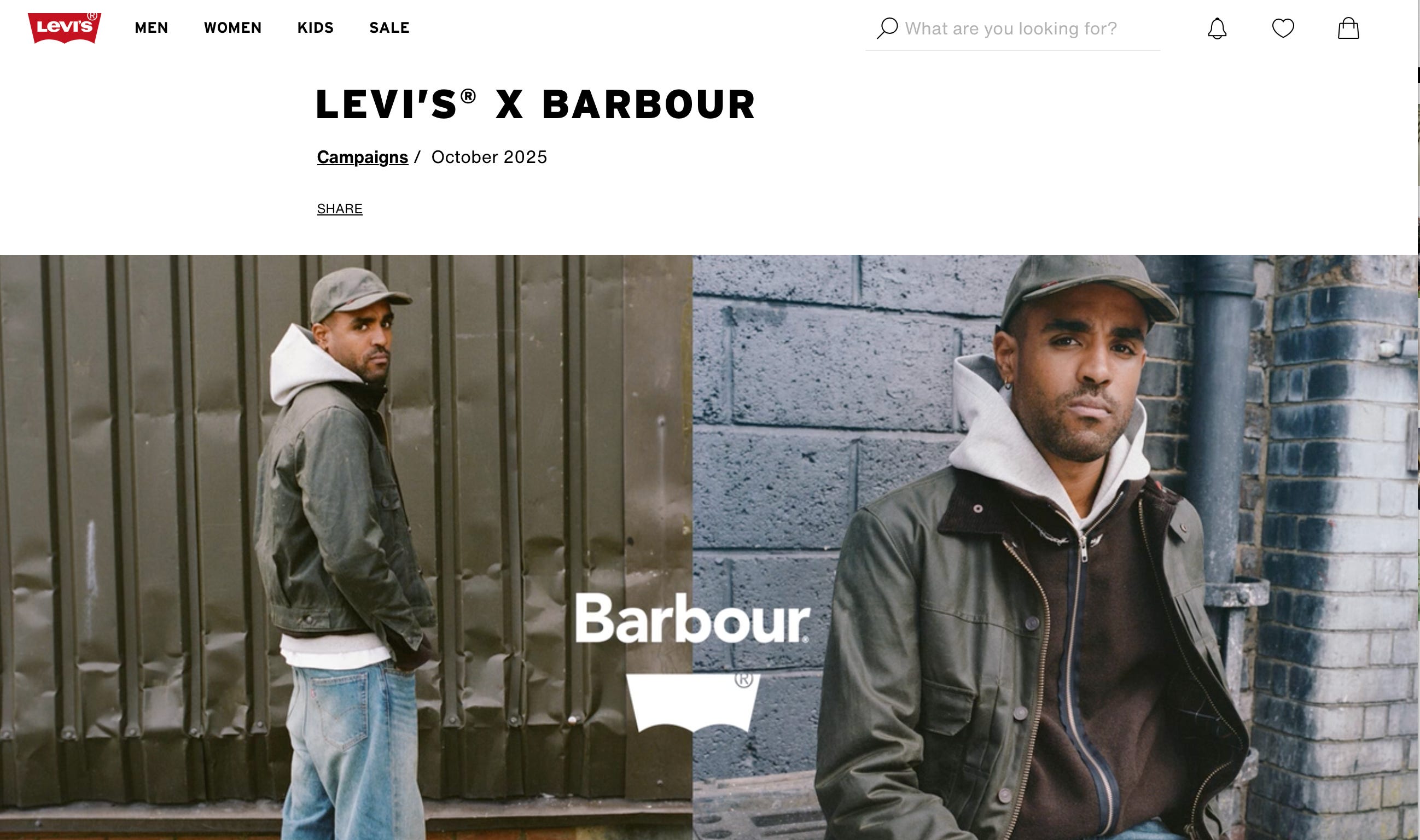The width and height of the screenshot is (1420, 840).
Task: Open the shopping bag icon
Action: click(1348, 28)
